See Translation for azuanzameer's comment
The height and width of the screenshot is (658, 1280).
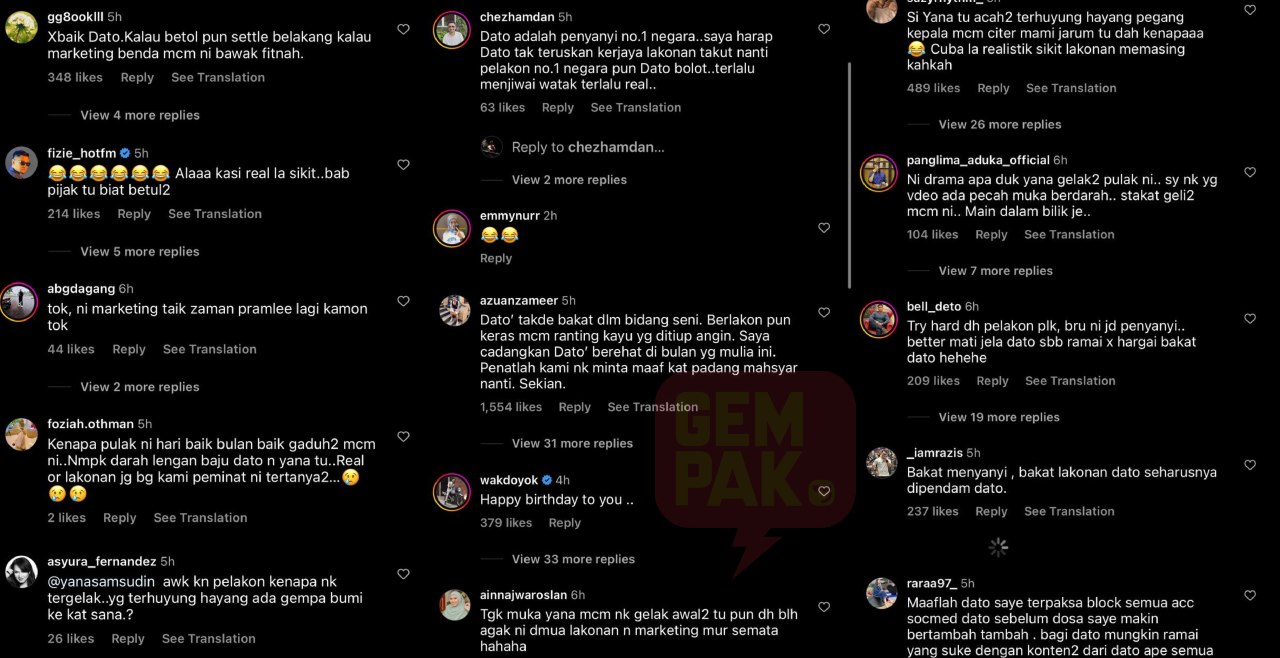coord(653,407)
